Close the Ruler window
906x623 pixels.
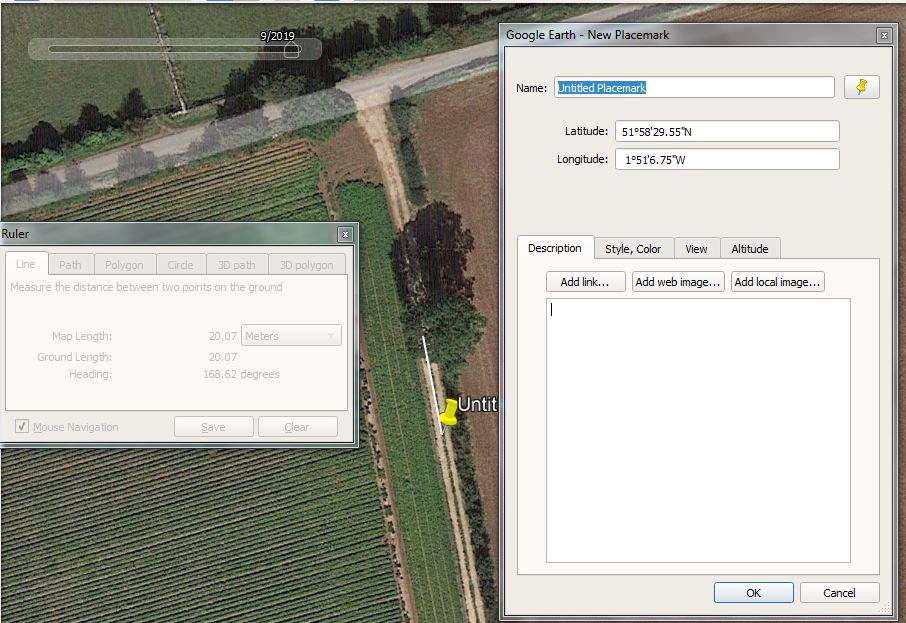click(x=345, y=234)
